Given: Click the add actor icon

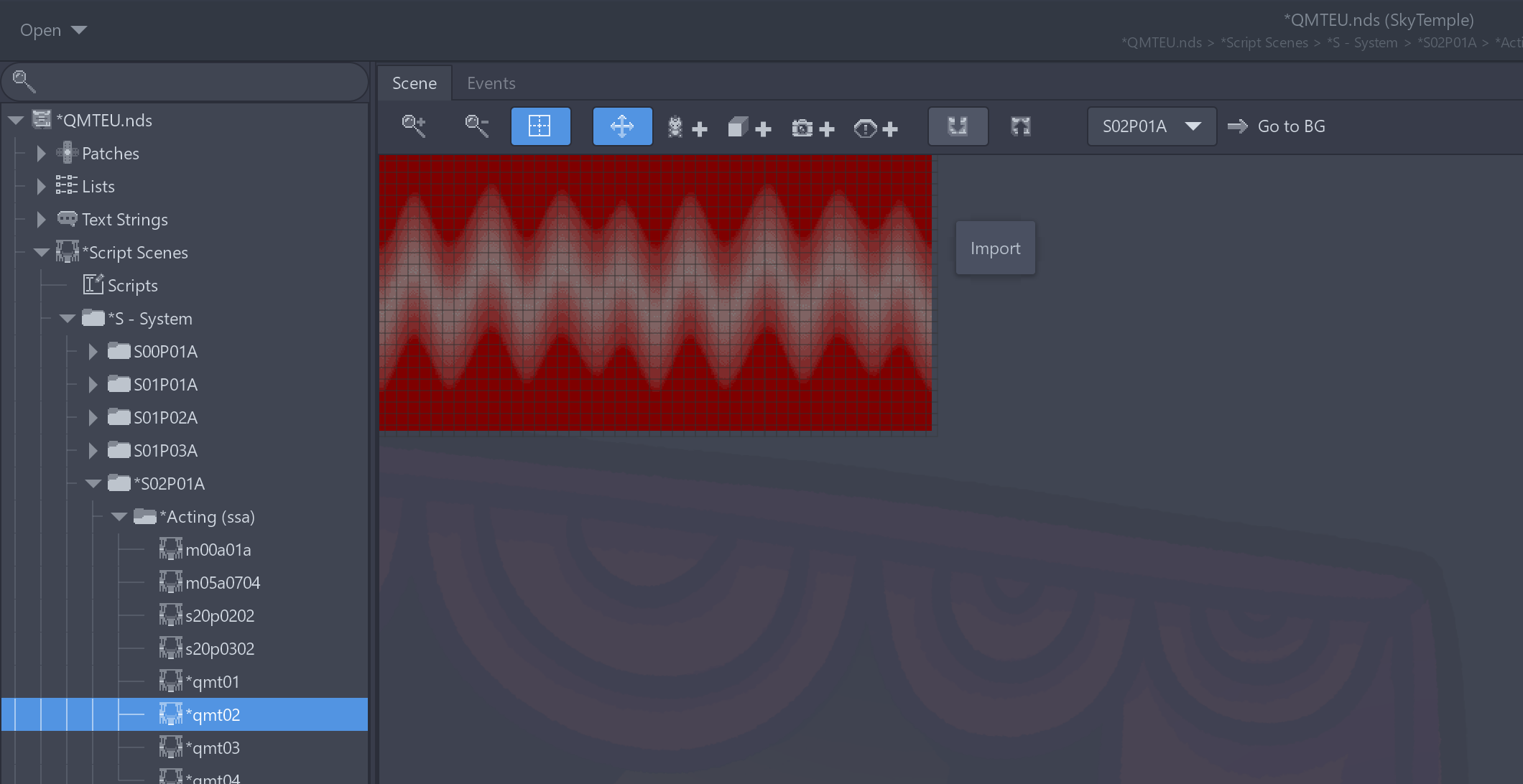Looking at the screenshot, I should [686, 128].
